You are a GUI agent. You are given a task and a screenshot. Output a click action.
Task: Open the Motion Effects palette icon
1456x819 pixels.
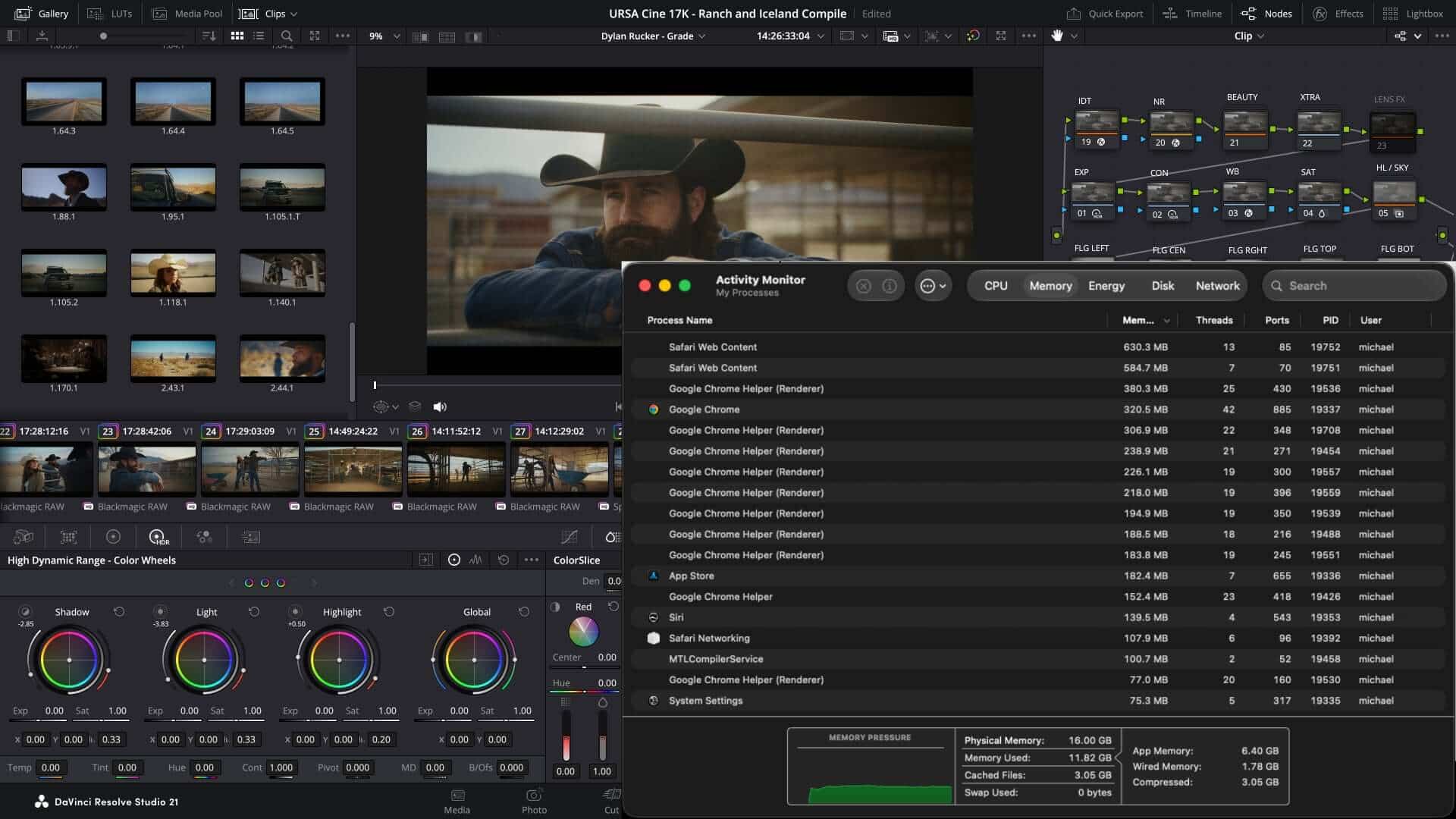point(250,537)
